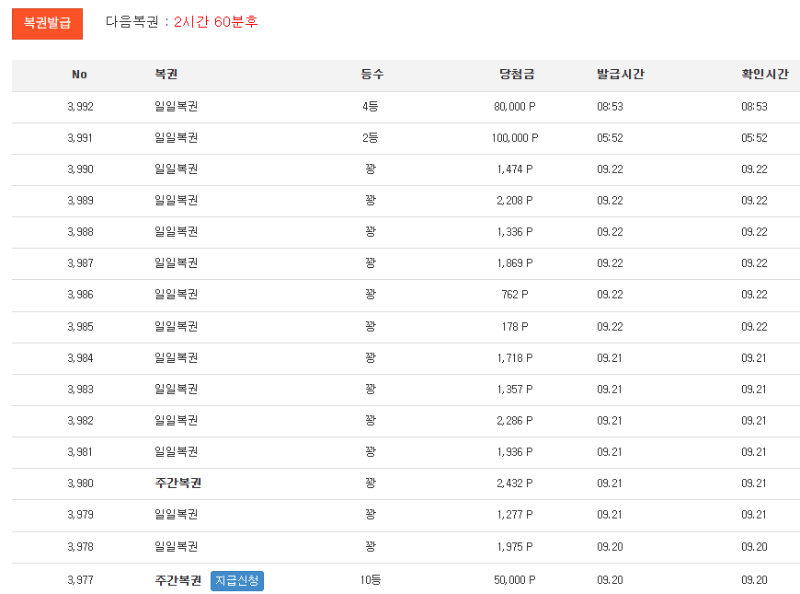The width and height of the screenshot is (800, 594).
Task: Click the 복권 column header
Action: 166,74
